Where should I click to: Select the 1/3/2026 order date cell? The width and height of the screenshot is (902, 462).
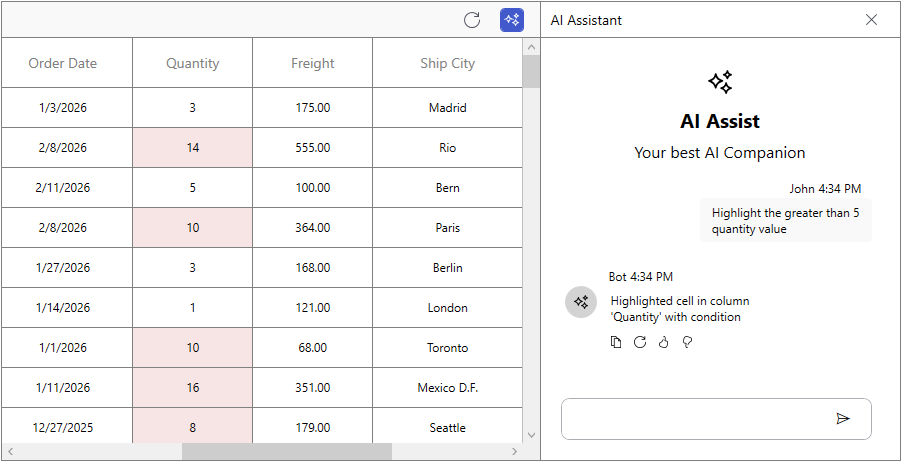coord(67,108)
